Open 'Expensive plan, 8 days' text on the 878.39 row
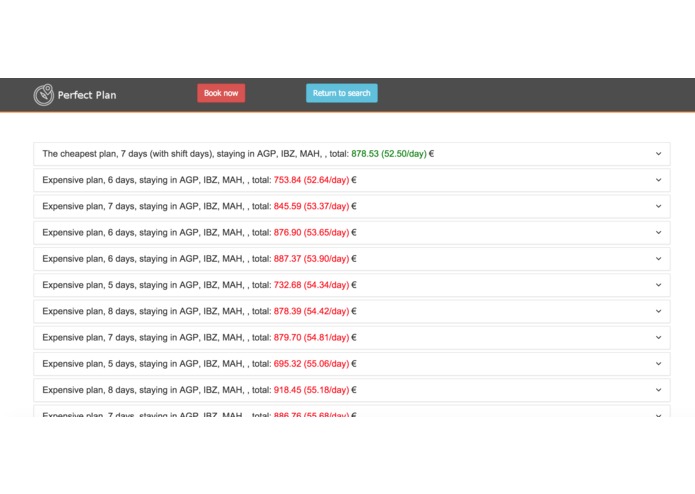The height and width of the screenshot is (494, 695). (89, 311)
